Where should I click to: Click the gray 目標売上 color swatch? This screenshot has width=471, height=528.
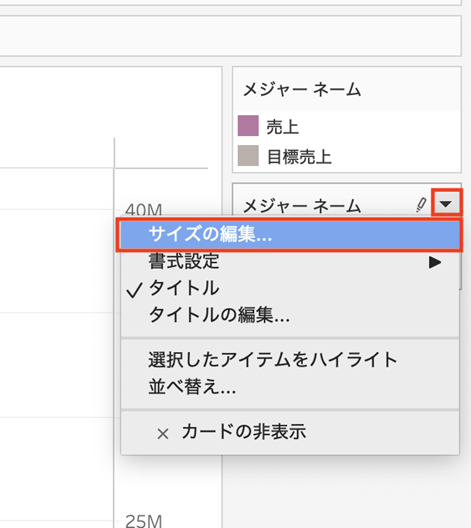tap(248, 156)
